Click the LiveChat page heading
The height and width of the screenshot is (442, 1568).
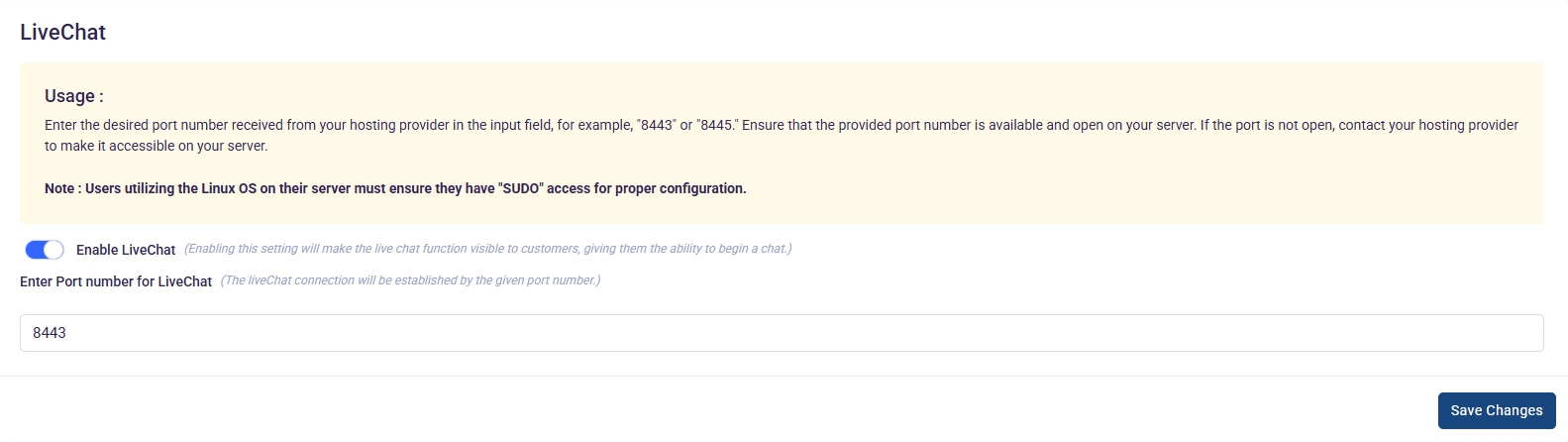pyautogui.click(x=62, y=32)
